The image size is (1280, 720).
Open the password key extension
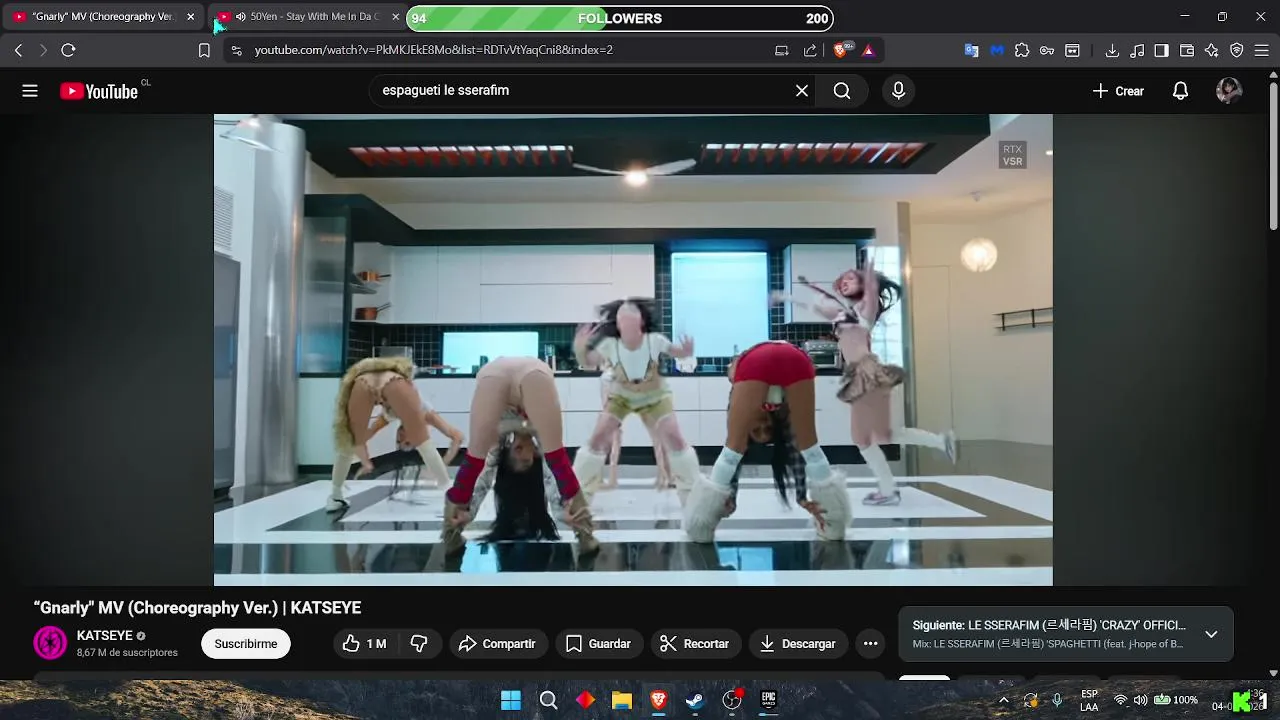[x=1046, y=50]
